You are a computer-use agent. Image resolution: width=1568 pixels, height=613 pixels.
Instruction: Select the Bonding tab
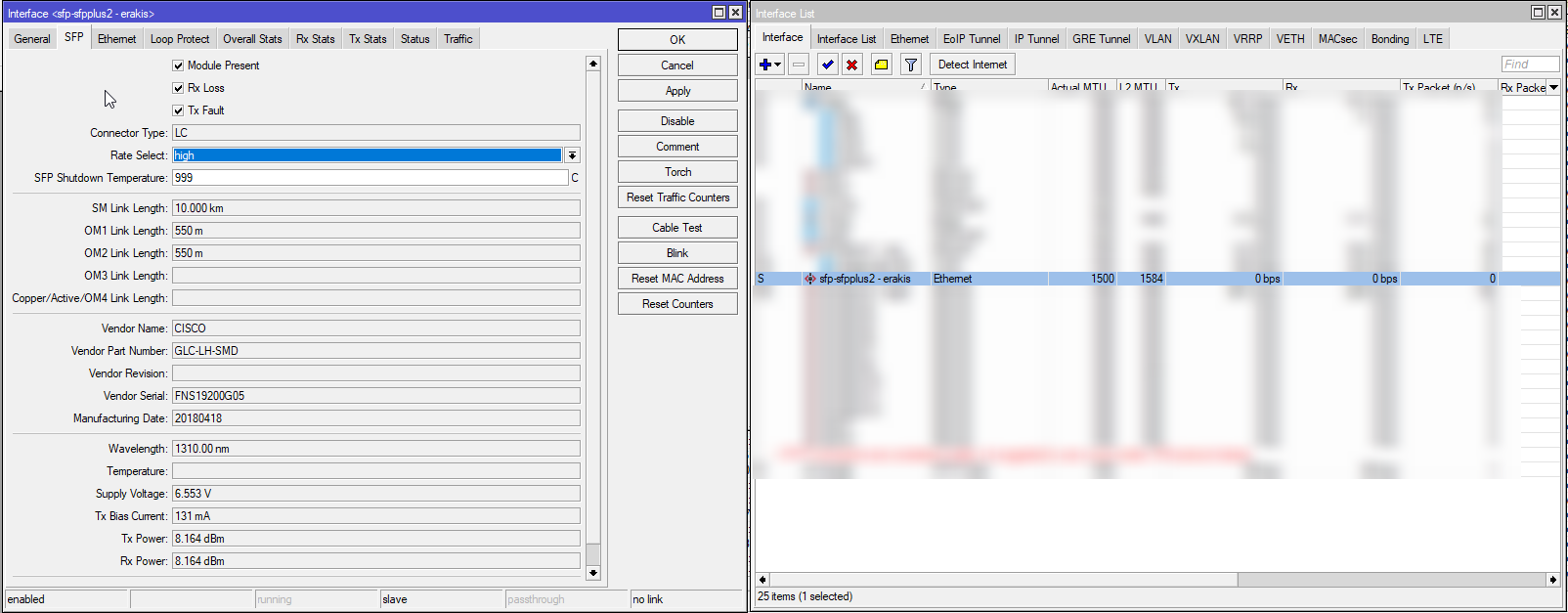pos(1390,39)
